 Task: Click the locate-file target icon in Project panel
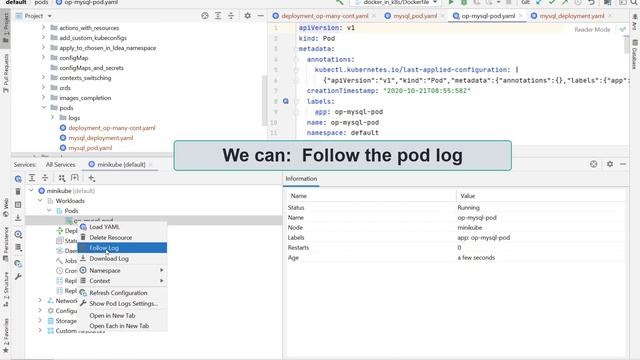(205, 16)
